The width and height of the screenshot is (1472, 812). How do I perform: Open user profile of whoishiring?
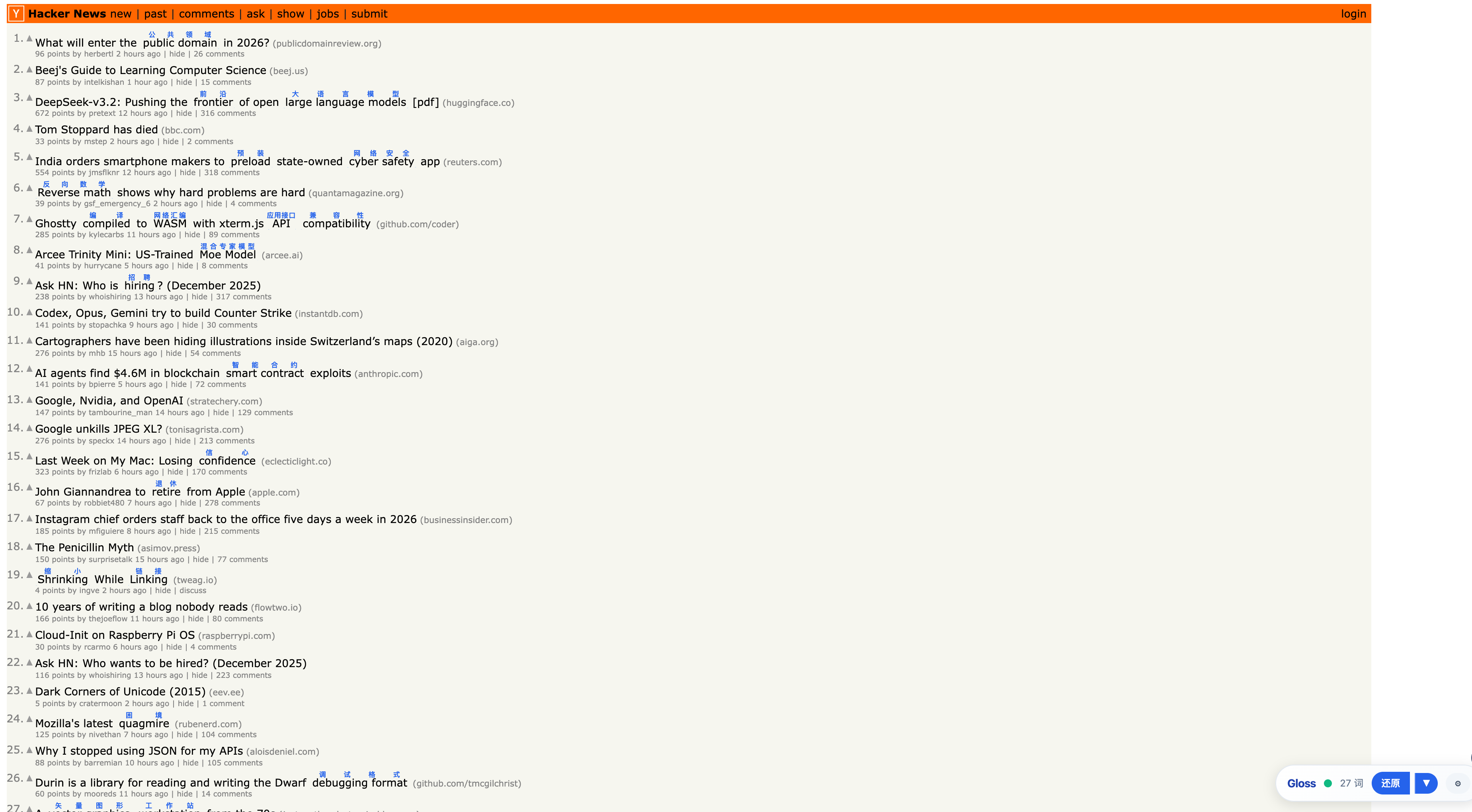tap(110, 297)
